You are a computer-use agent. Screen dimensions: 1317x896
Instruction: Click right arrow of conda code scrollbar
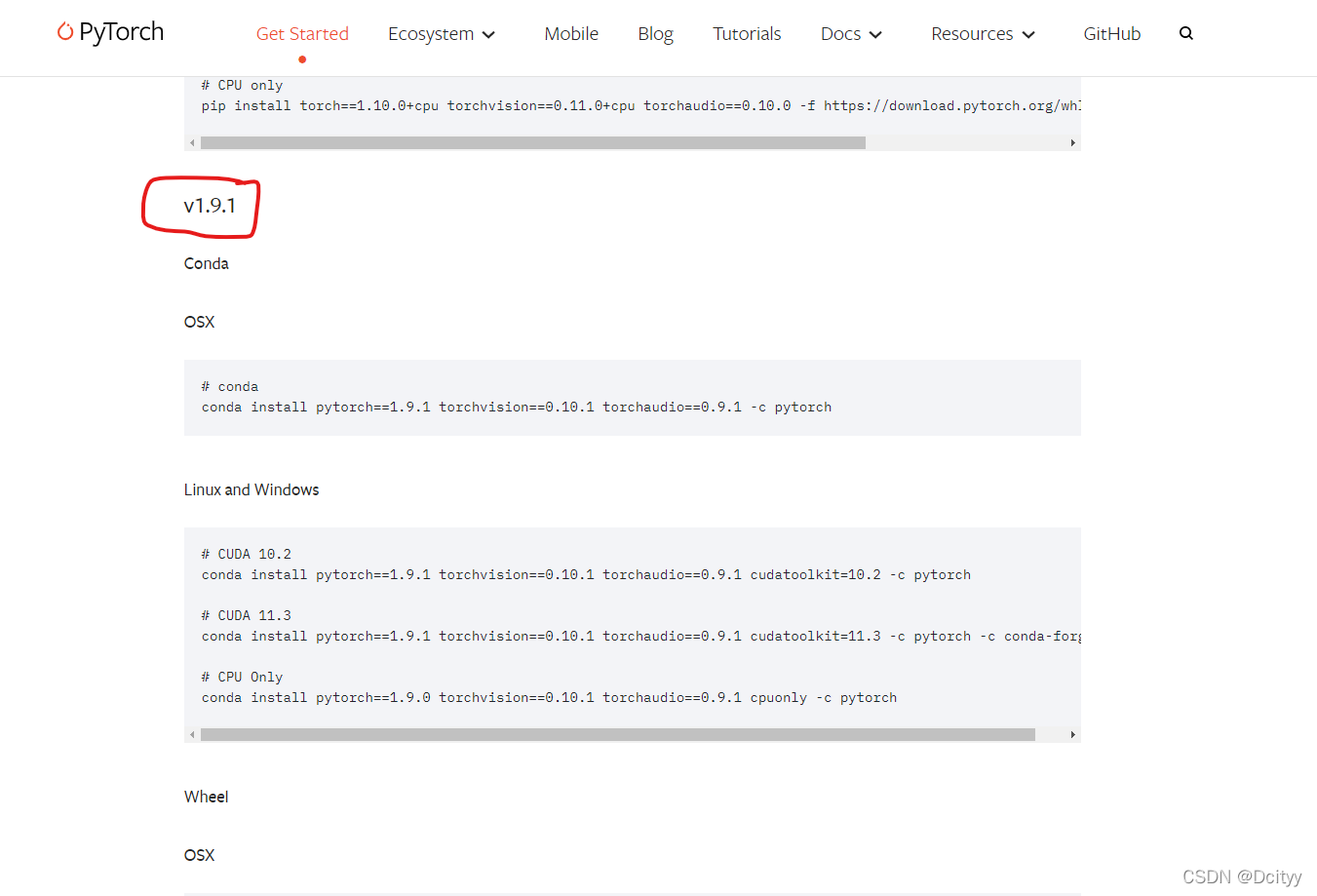click(x=1072, y=734)
